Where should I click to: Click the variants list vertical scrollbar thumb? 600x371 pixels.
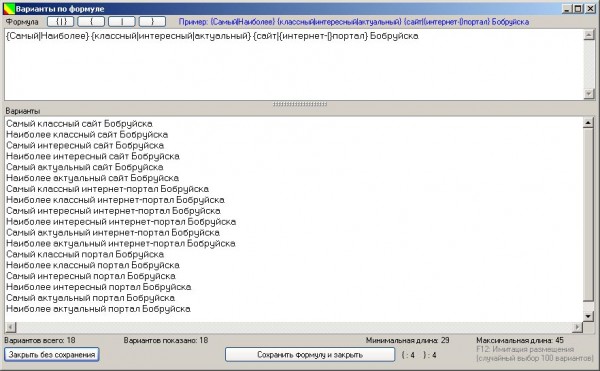589,215
